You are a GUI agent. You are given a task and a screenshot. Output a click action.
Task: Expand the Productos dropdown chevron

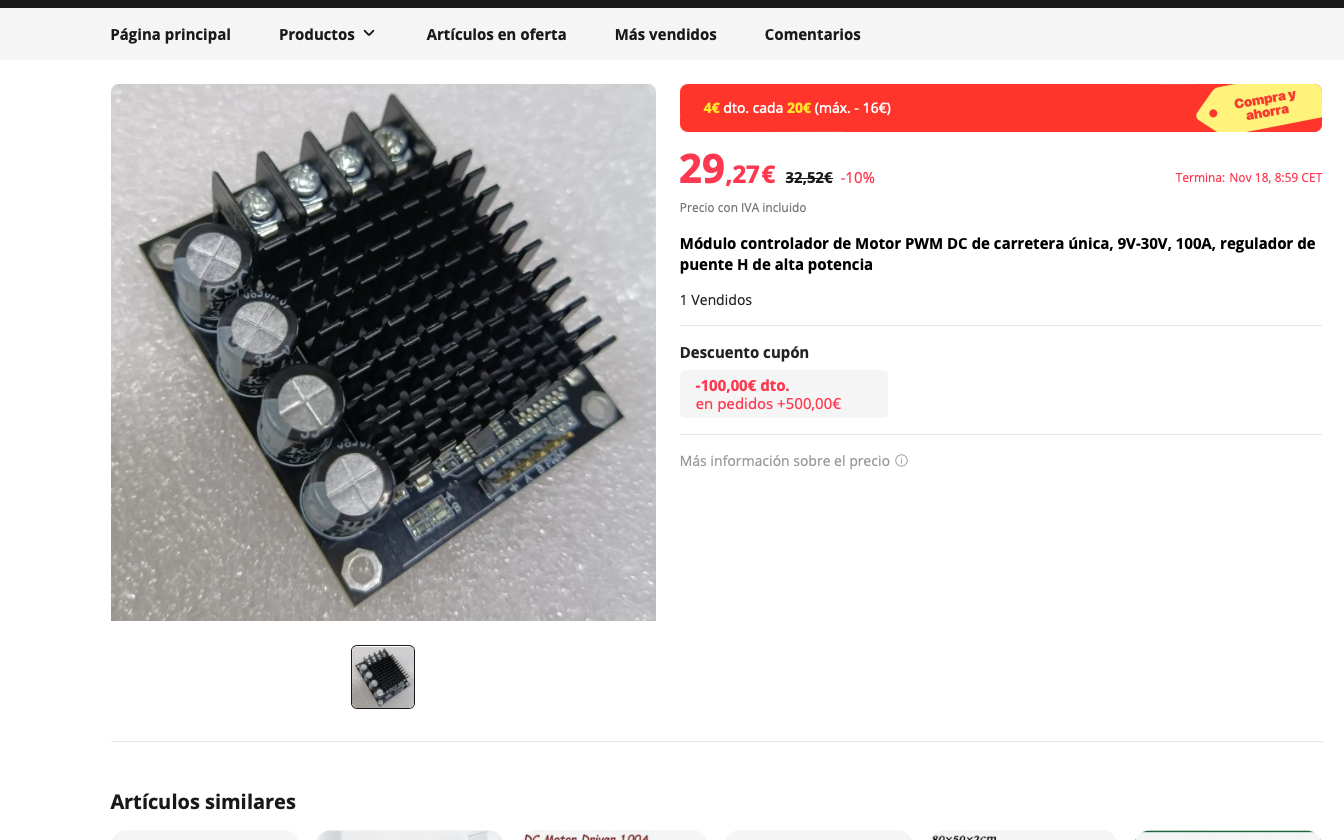pyautogui.click(x=369, y=34)
